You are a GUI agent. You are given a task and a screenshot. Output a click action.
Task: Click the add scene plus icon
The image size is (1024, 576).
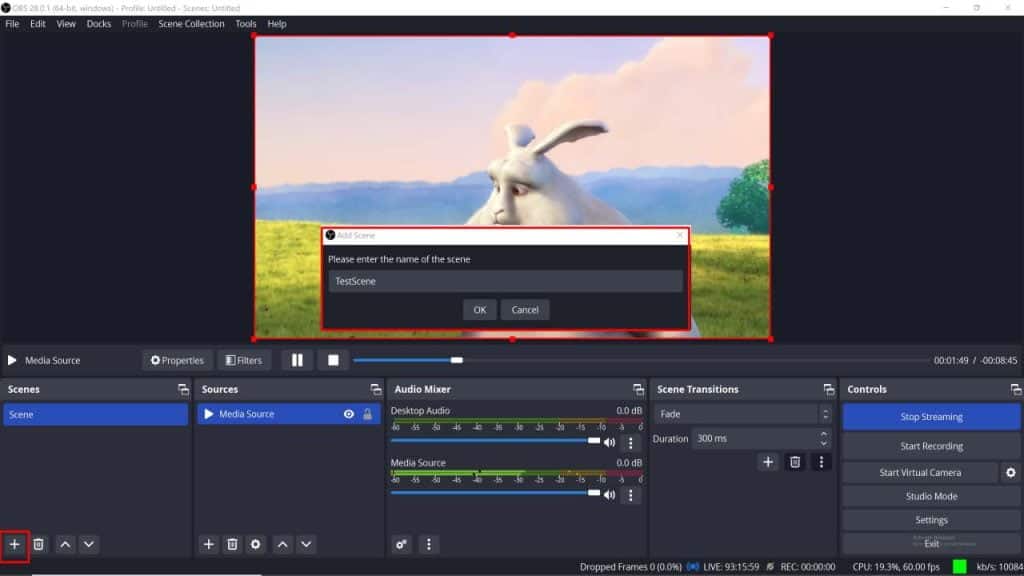tap(15, 544)
